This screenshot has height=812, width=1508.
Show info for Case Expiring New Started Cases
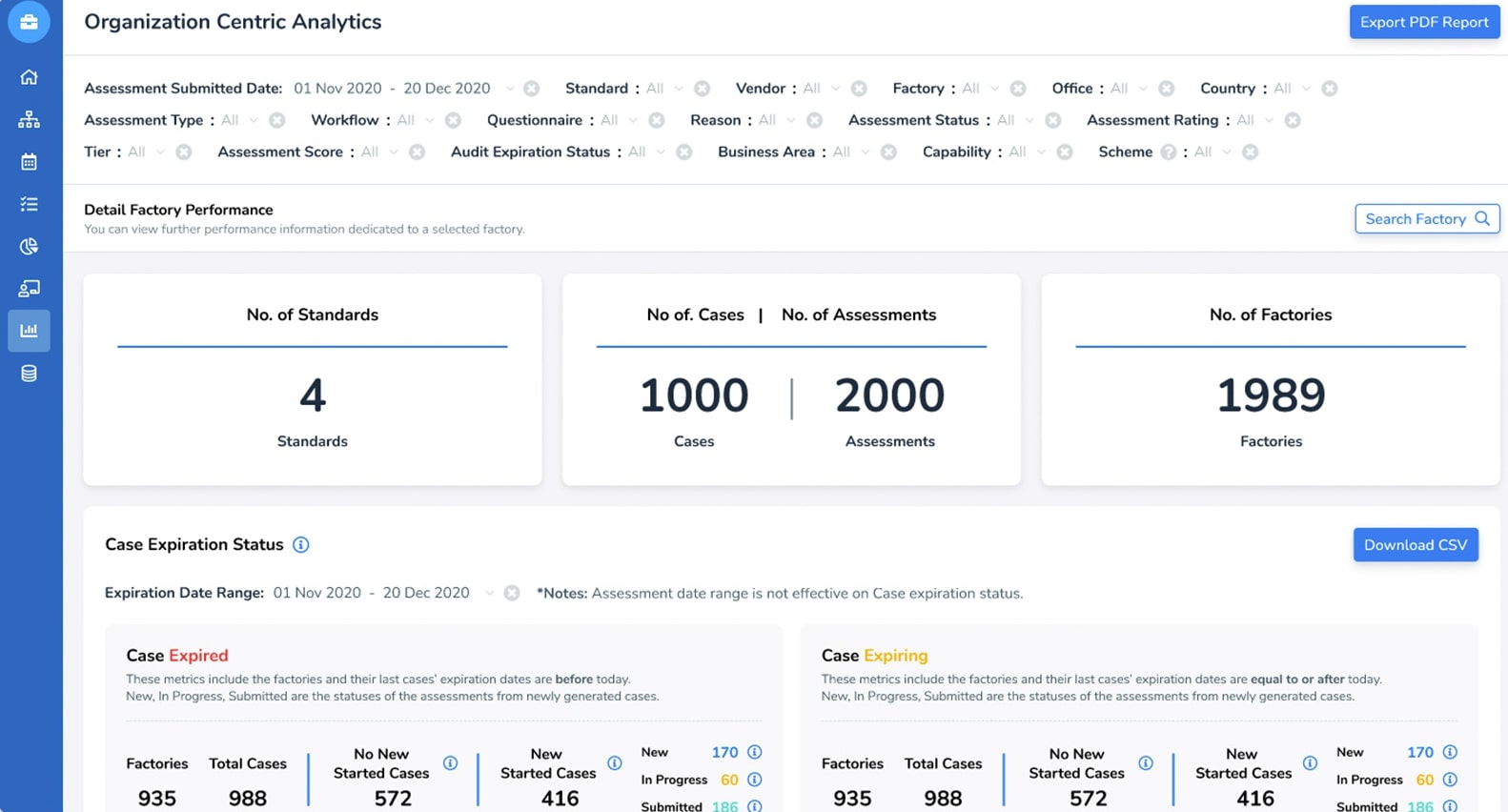(x=1311, y=763)
